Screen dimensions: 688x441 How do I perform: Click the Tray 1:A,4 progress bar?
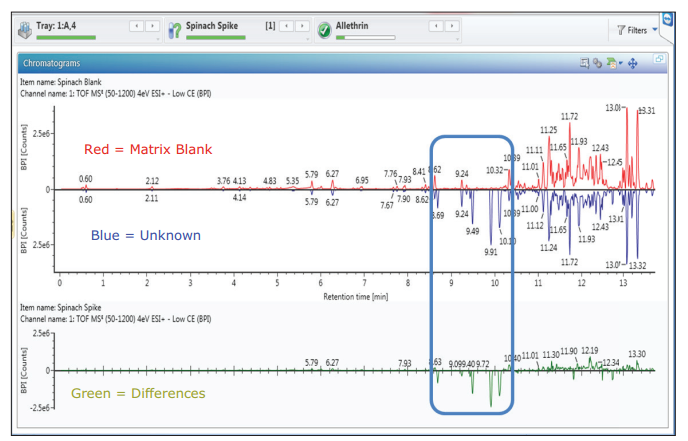click(x=66, y=38)
